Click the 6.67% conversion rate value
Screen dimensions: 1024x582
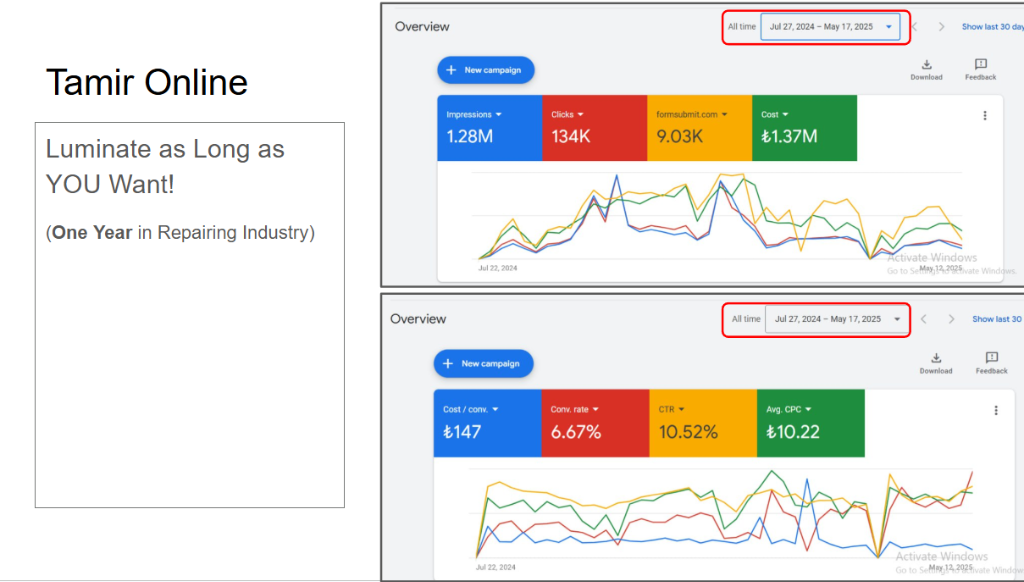575,432
